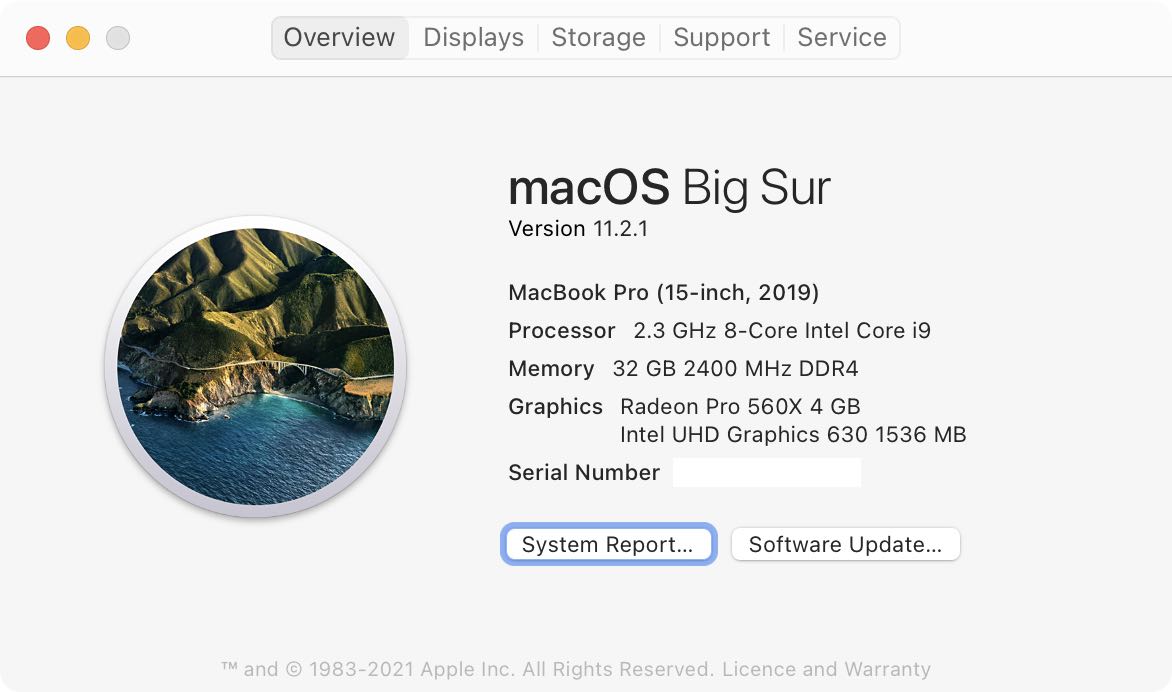Click the MacBook Pro model description
Screen dimensions: 1172x692
(x=663, y=292)
